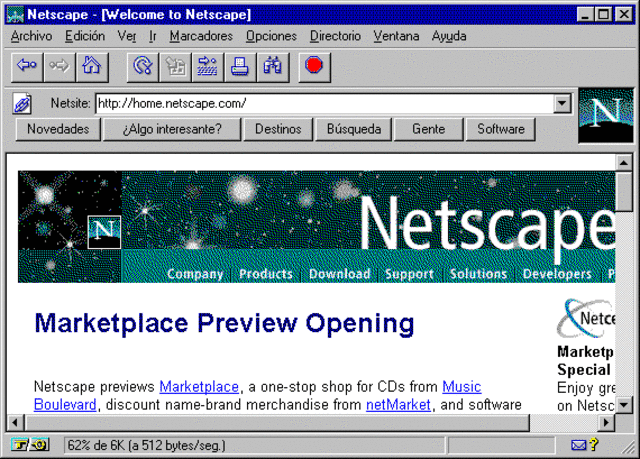Click the horizontal scrollbar thumb
This screenshot has width=640, height=459.
coord(277,422)
